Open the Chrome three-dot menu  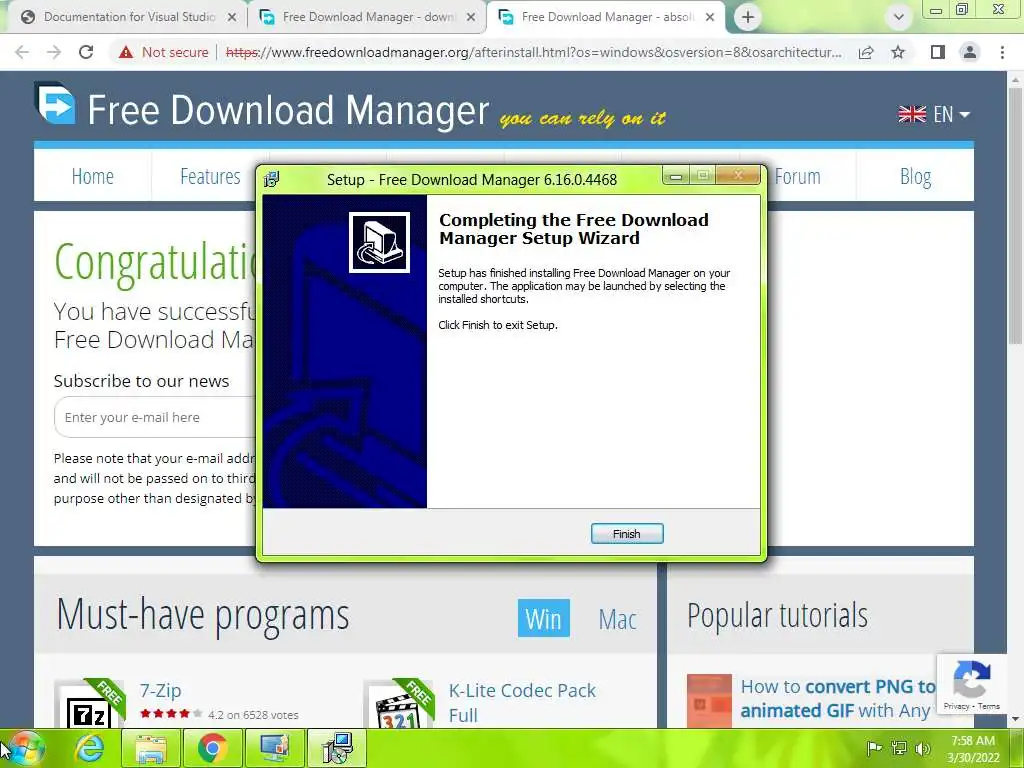pos(1002,52)
